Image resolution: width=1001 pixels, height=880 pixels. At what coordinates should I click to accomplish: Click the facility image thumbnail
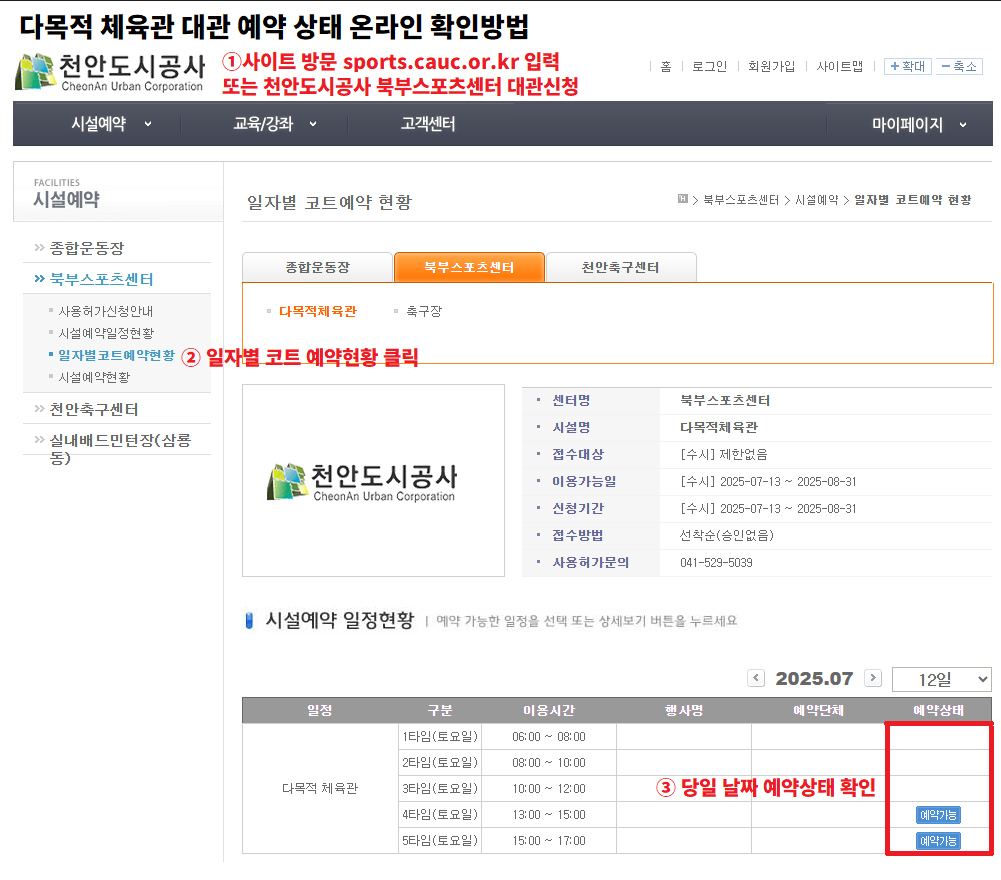pyautogui.click(x=373, y=480)
